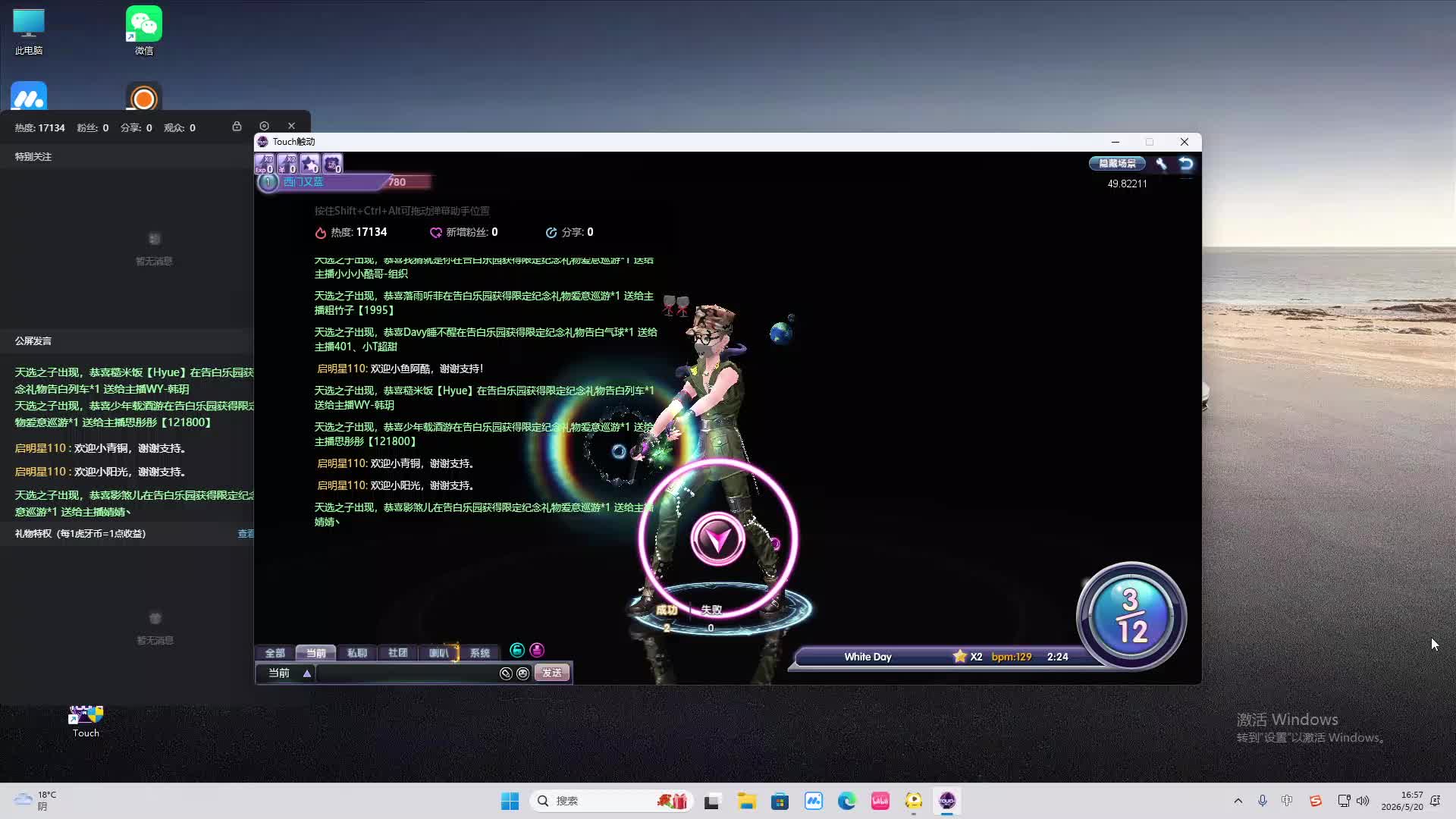Viewport: 1456px width, 819px height.
Task: Close the streaming assistant panel
Action: tap(291, 127)
